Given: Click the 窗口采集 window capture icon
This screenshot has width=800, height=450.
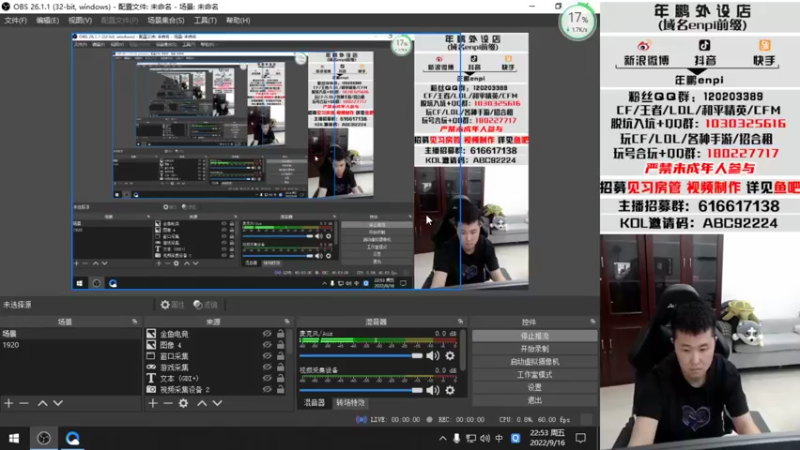Looking at the screenshot, I should pos(151,356).
